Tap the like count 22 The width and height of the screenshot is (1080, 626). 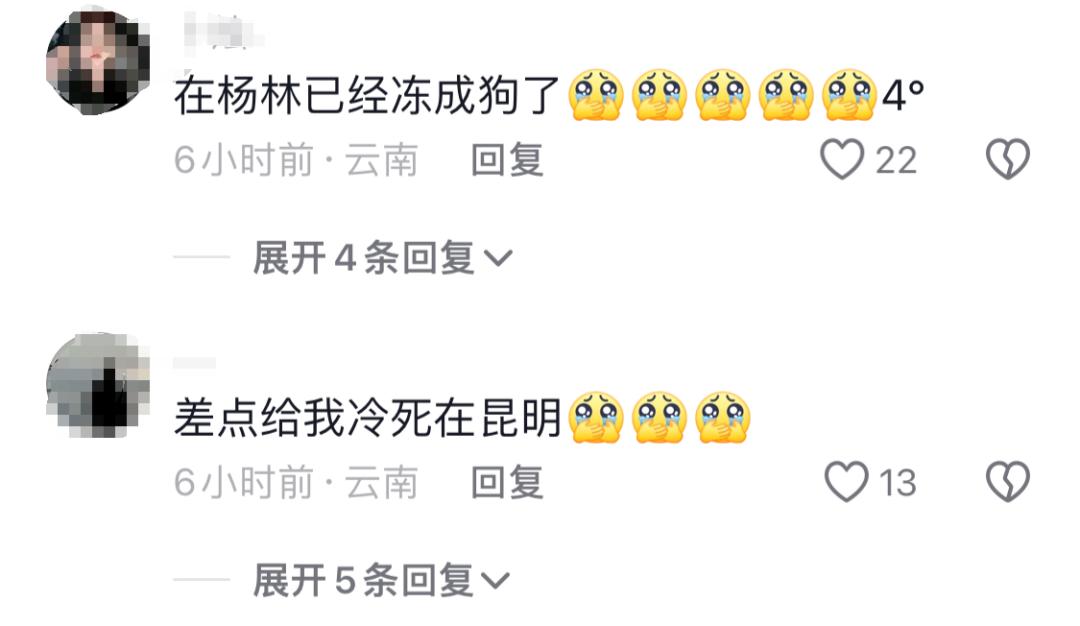(895, 160)
